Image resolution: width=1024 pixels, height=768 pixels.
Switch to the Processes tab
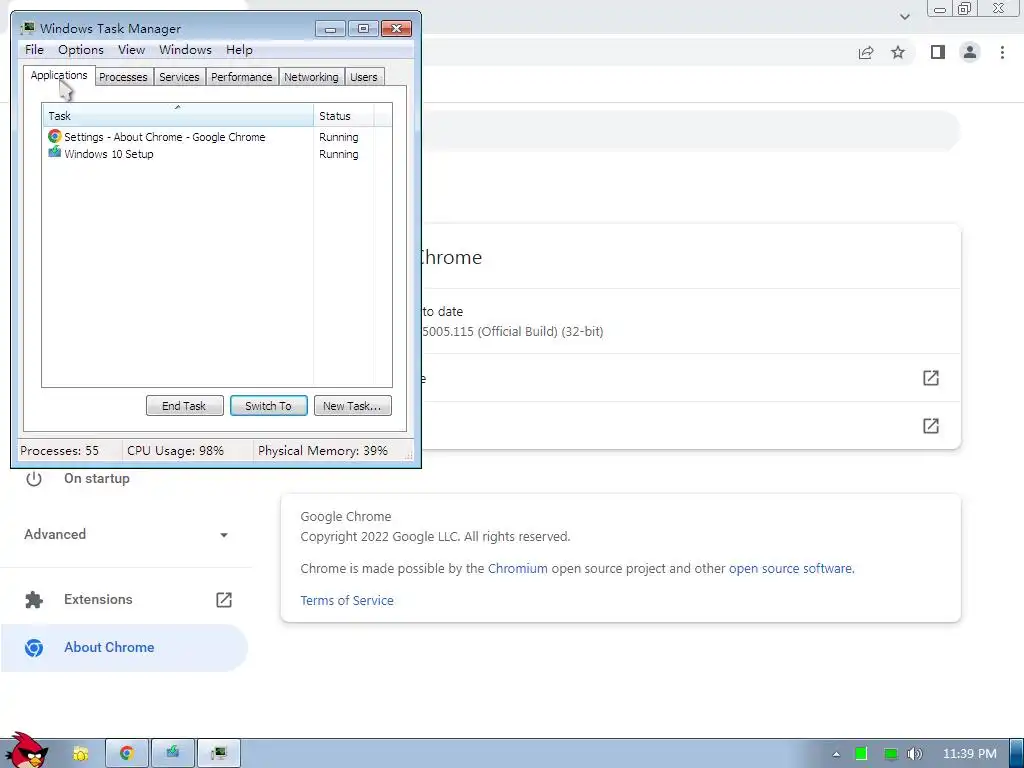[x=123, y=77]
